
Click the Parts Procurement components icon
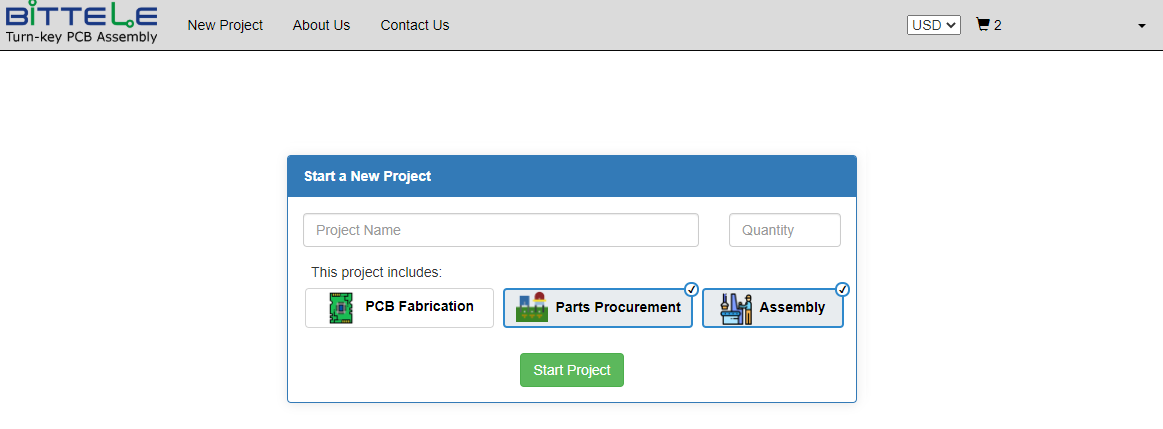click(x=532, y=307)
